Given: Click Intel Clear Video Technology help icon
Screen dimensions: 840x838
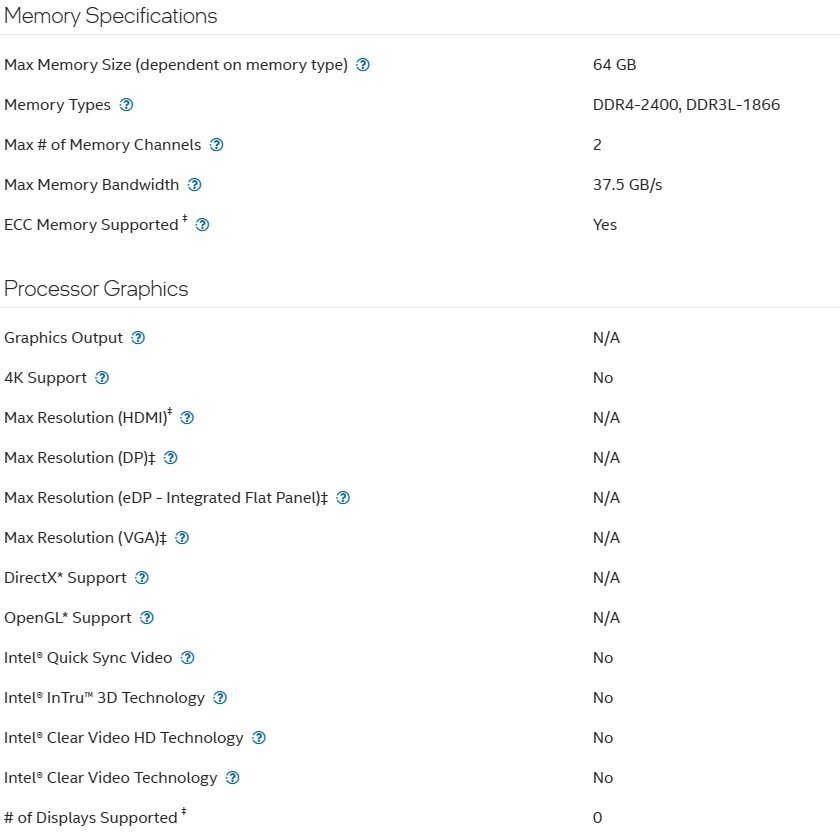Looking at the screenshot, I should [232, 778].
